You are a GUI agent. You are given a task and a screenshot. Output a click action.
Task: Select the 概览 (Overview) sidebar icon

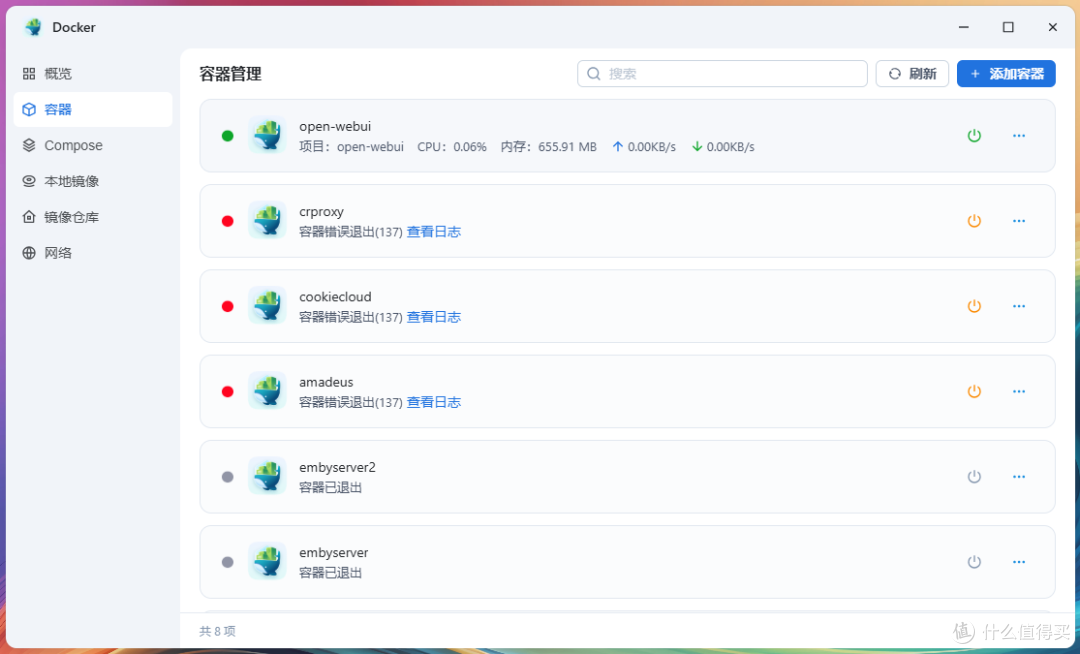(29, 73)
